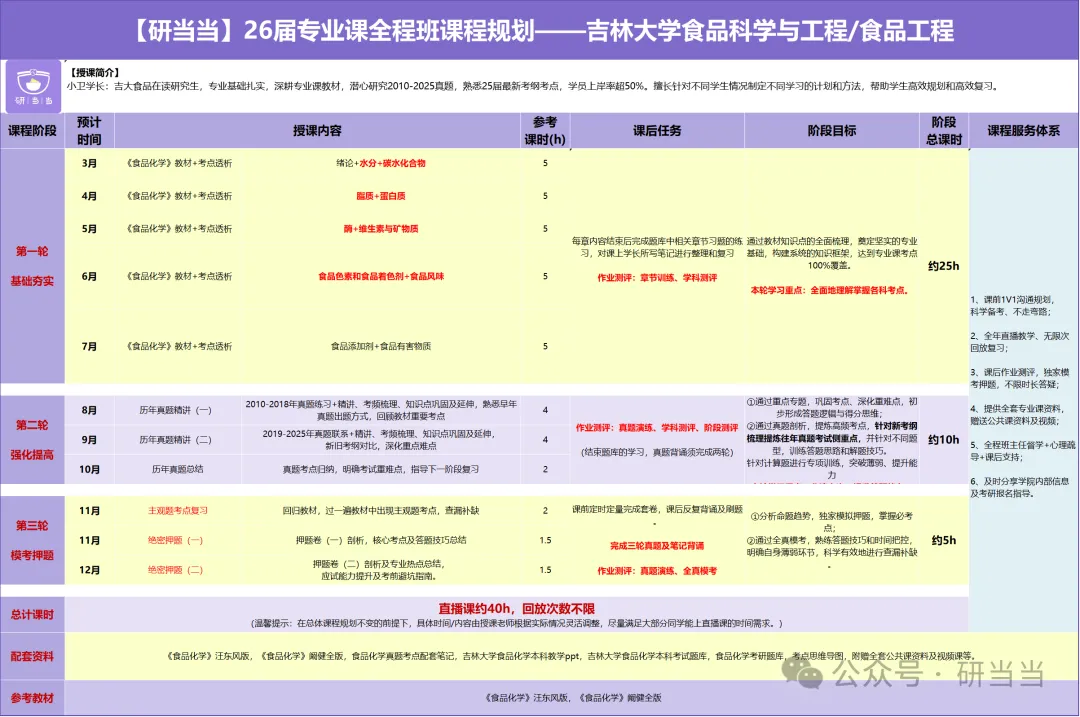Click the 参考教材 row label
The image size is (1080, 717).
pyautogui.click(x=32, y=698)
